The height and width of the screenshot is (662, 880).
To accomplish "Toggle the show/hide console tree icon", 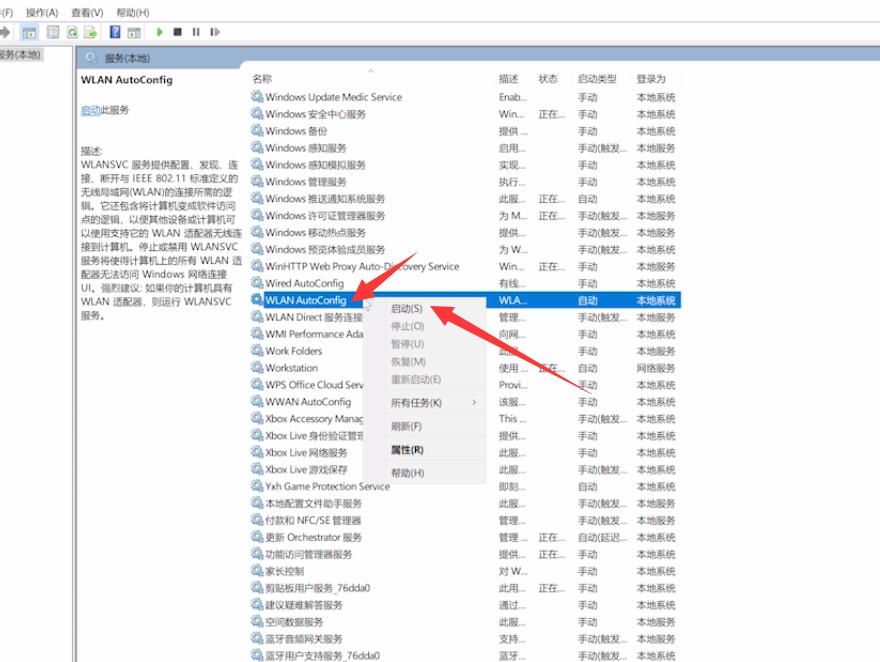I will pos(29,33).
